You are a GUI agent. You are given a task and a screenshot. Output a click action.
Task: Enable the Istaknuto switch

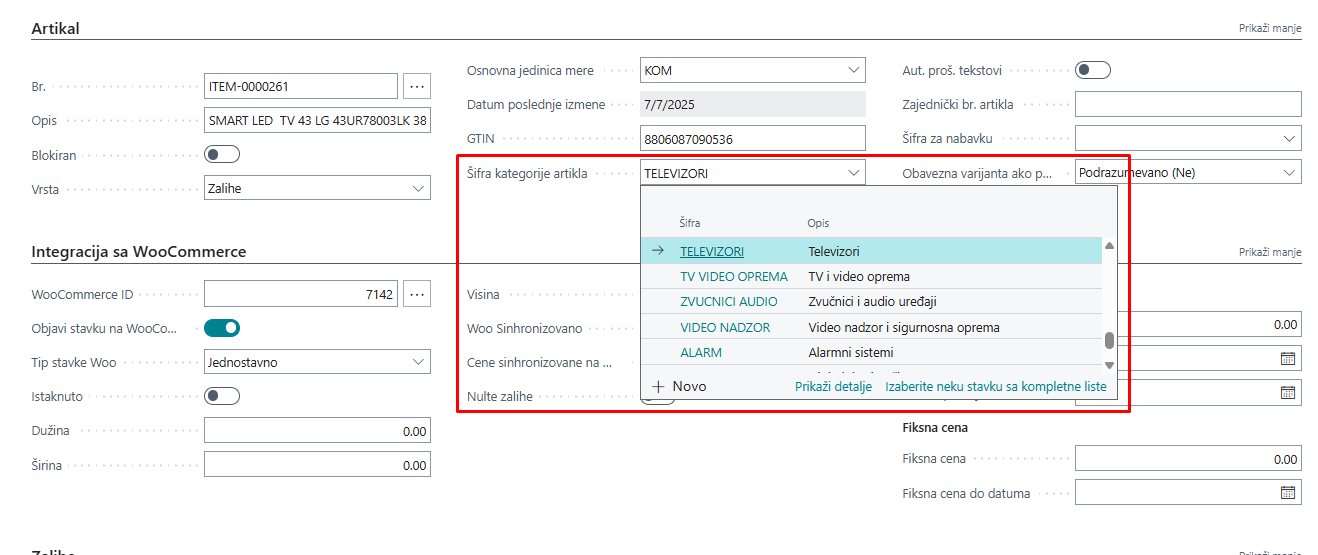222,396
